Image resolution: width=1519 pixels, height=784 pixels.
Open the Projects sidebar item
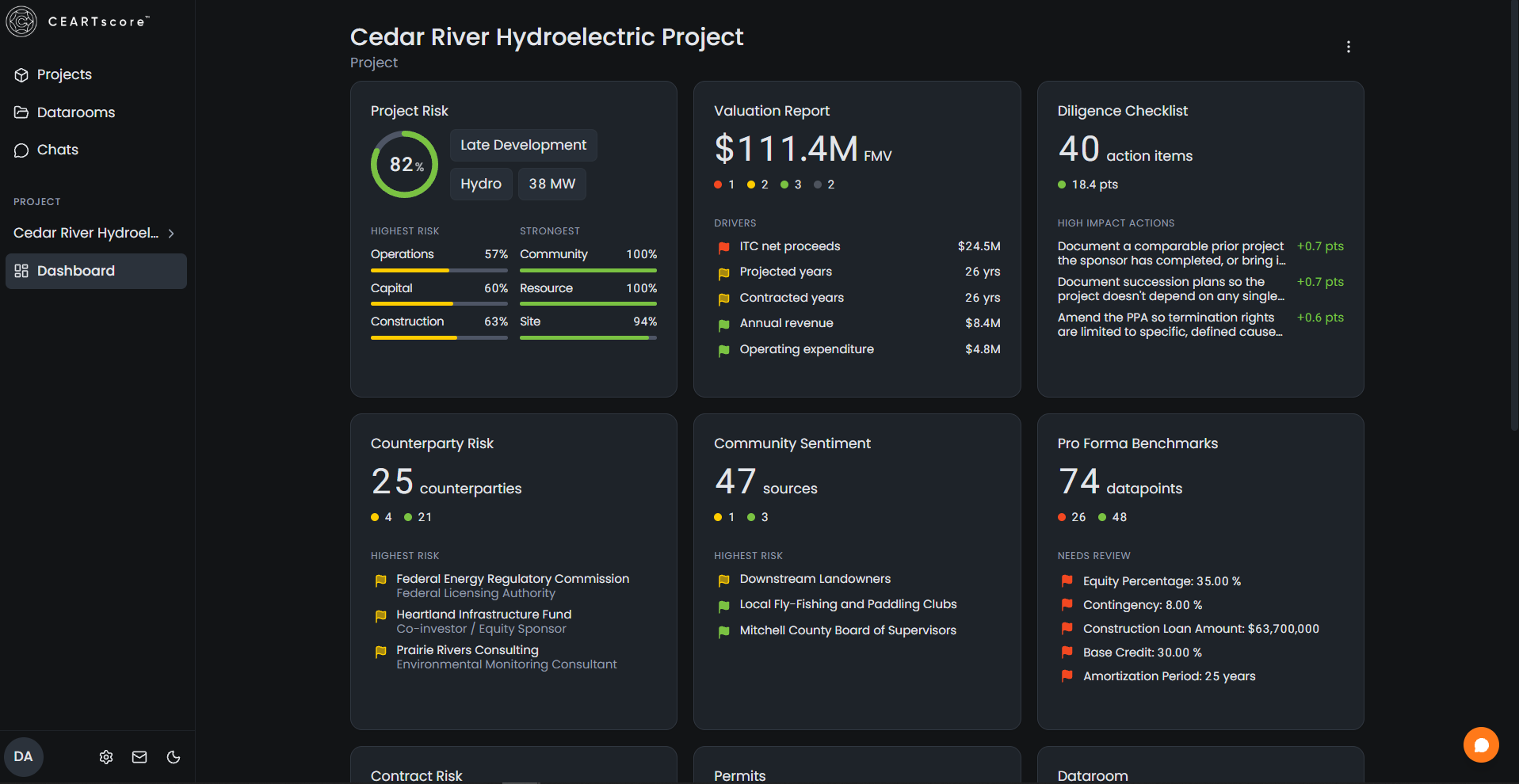pyautogui.click(x=96, y=74)
